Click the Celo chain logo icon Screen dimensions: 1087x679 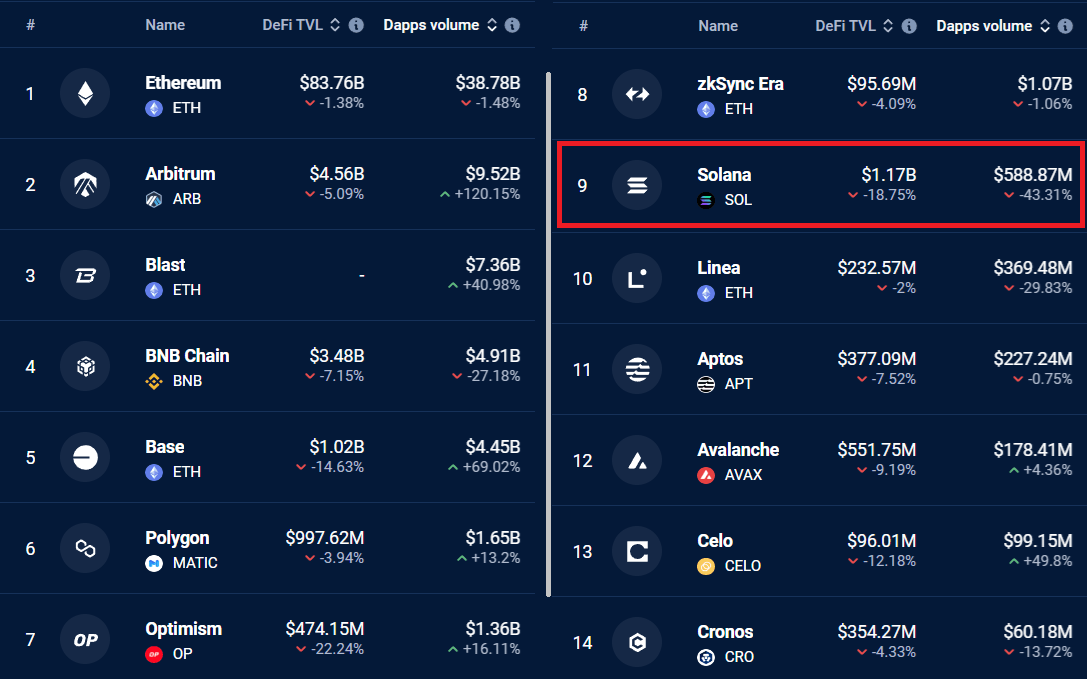(x=637, y=552)
